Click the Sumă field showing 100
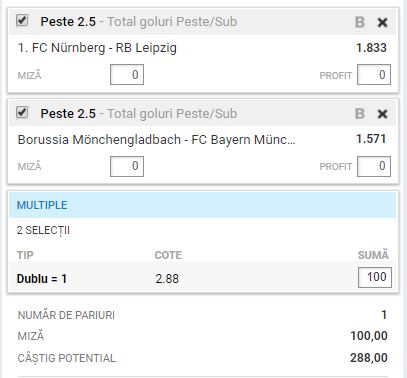This screenshot has width=407, height=378. coord(375,277)
